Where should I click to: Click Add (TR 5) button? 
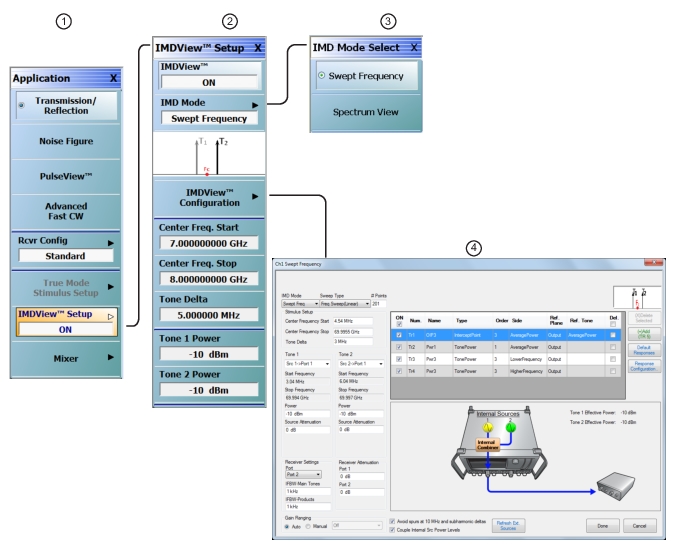644,334
